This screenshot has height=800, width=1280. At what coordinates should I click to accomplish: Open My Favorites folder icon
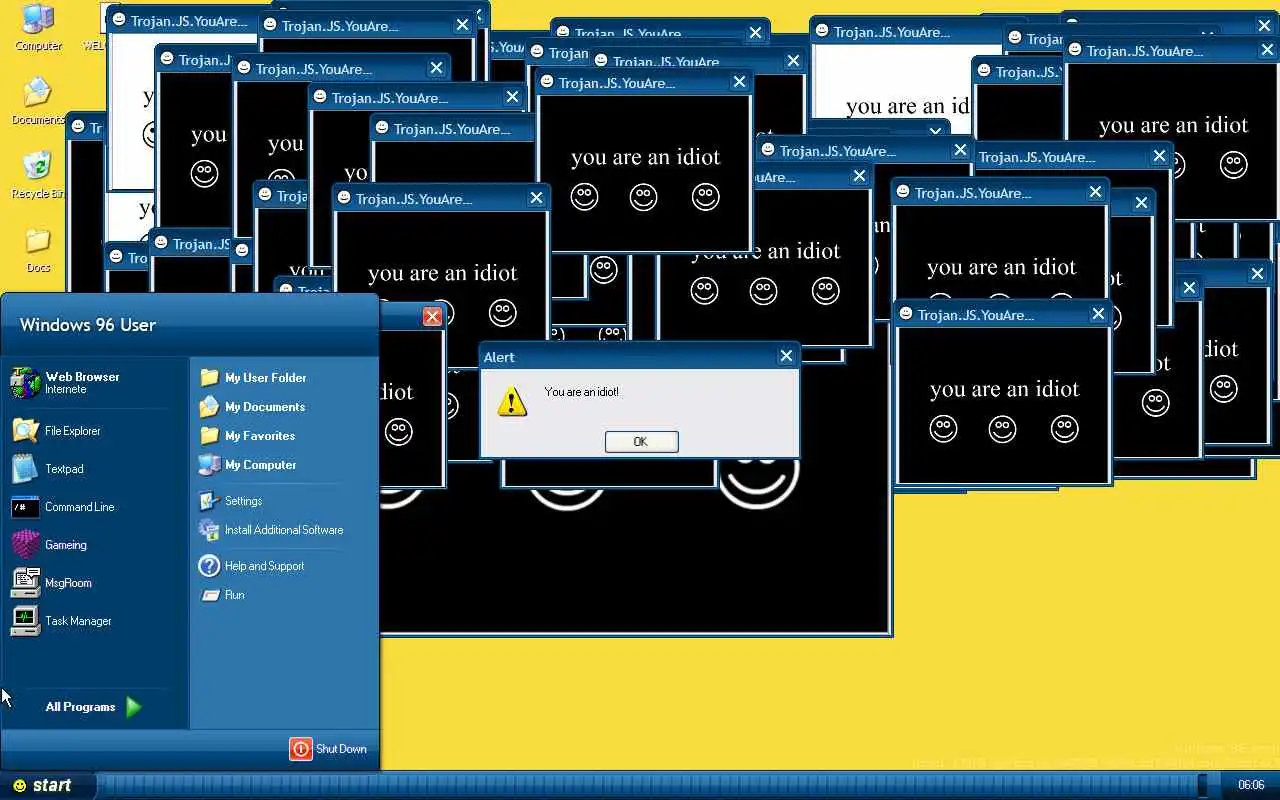(x=209, y=436)
